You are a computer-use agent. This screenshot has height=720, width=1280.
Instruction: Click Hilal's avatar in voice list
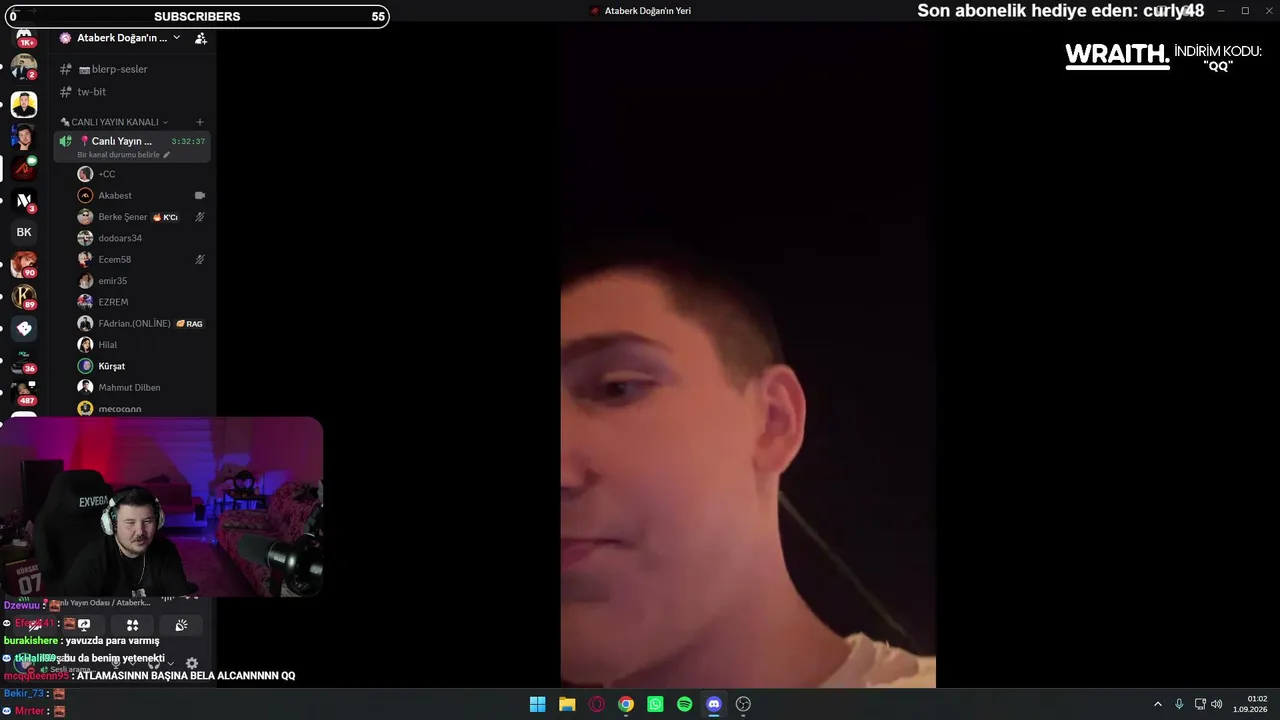pyautogui.click(x=85, y=345)
